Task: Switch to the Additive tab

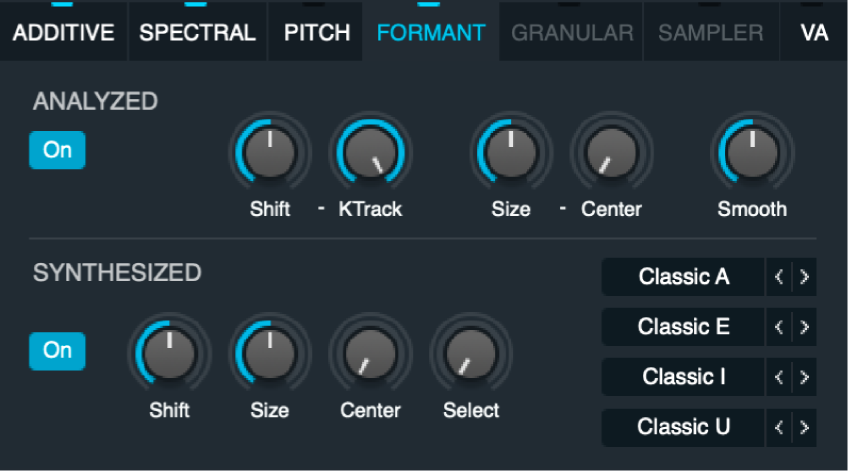Action: pos(64,33)
